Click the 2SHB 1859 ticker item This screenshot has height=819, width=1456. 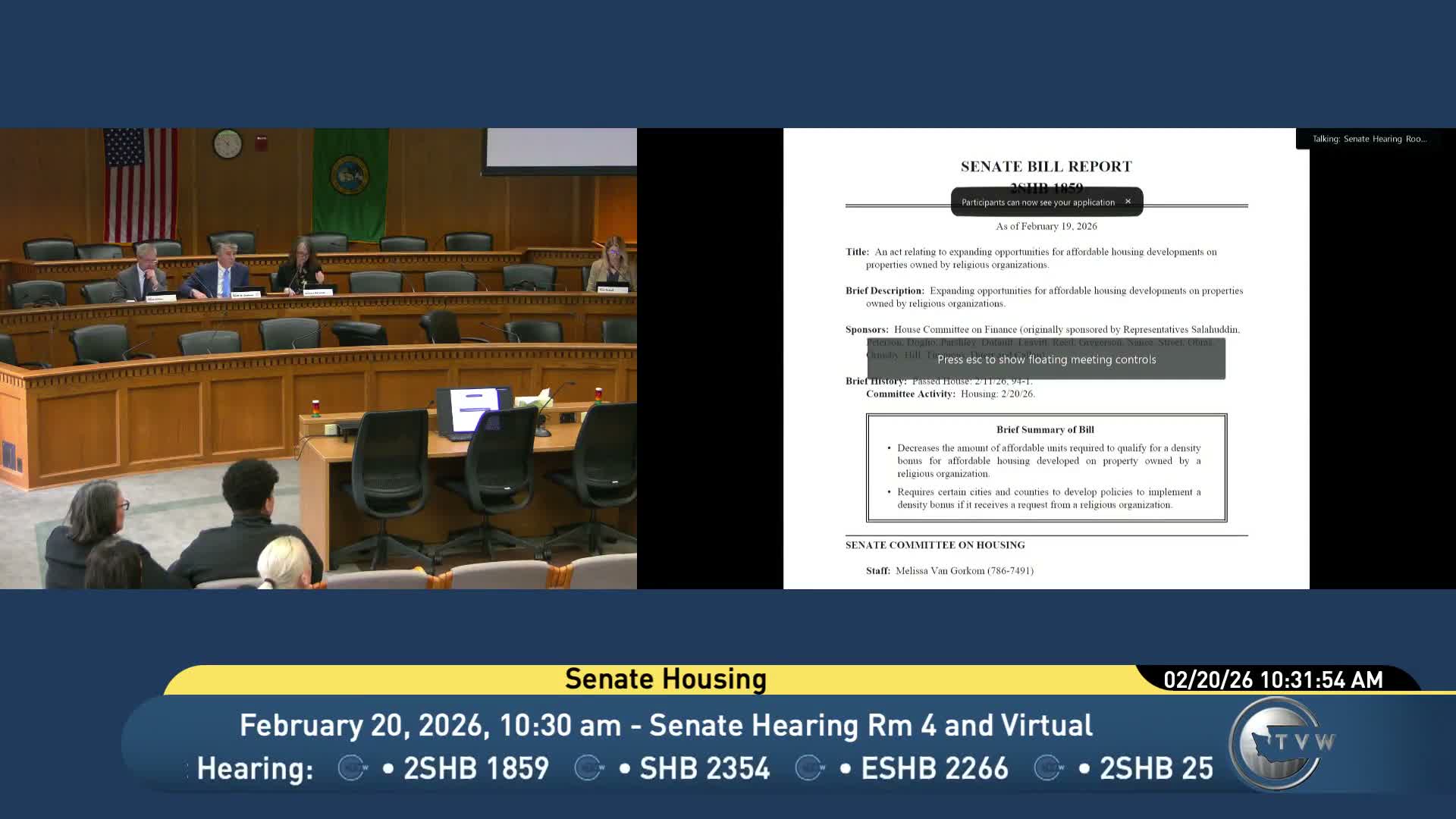point(475,768)
